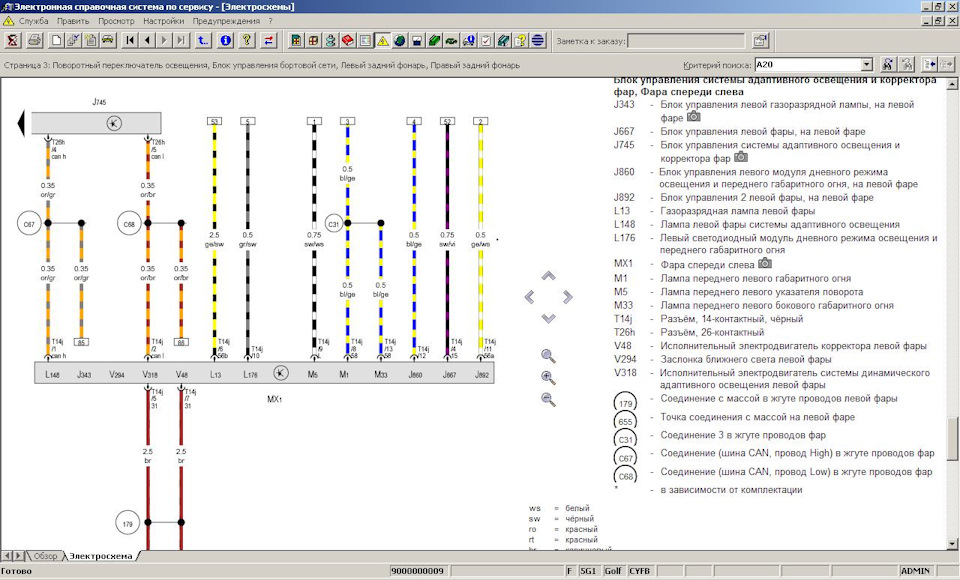960x580 pixels.
Task: Click the 'ADMIN' status bar entry
Action: pos(915,571)
